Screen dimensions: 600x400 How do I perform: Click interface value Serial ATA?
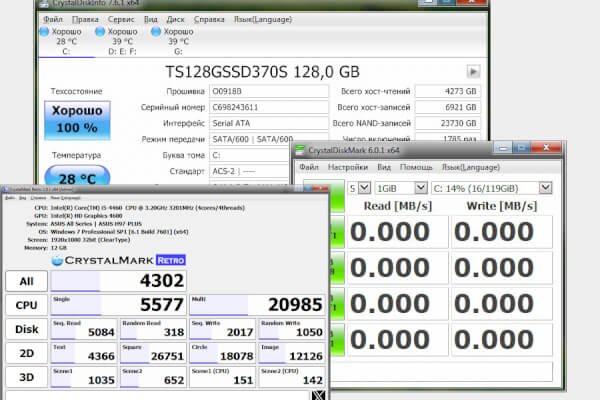269,123
